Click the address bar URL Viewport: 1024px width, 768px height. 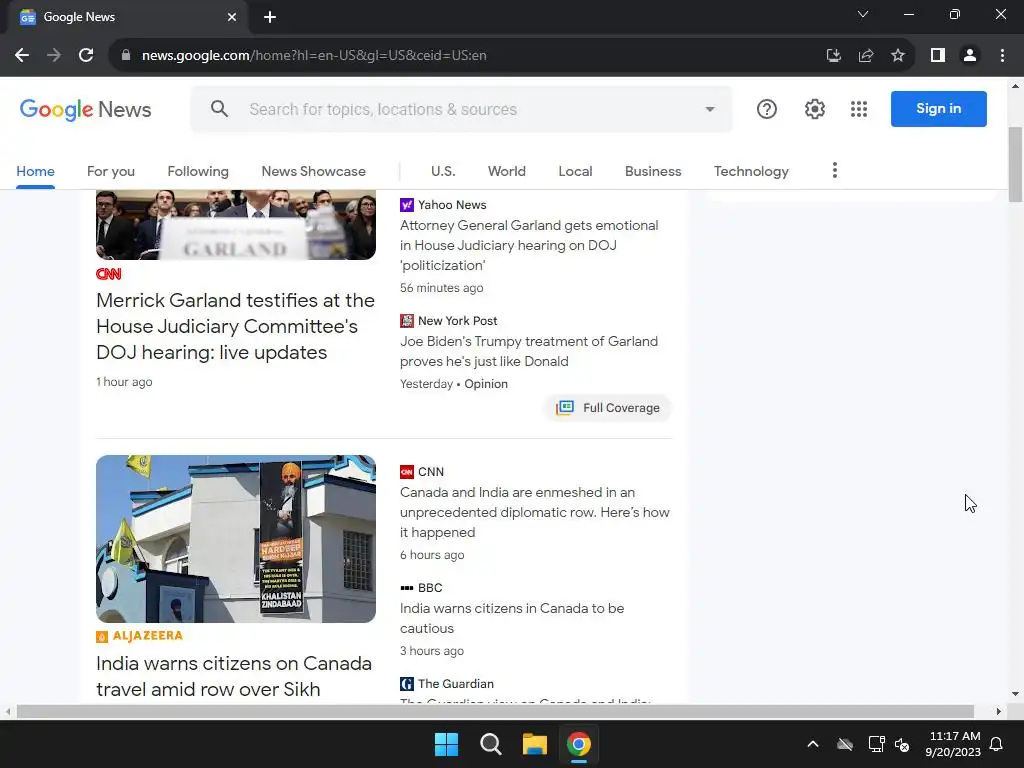(314, 56)
